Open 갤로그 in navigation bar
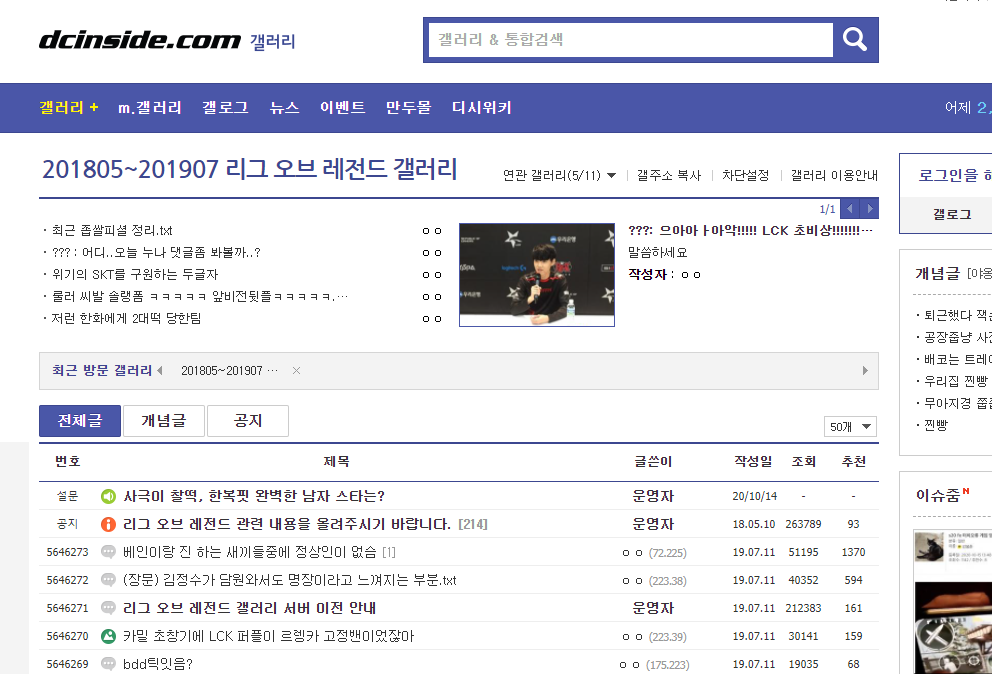992x674 pixels. pos(225,108)
